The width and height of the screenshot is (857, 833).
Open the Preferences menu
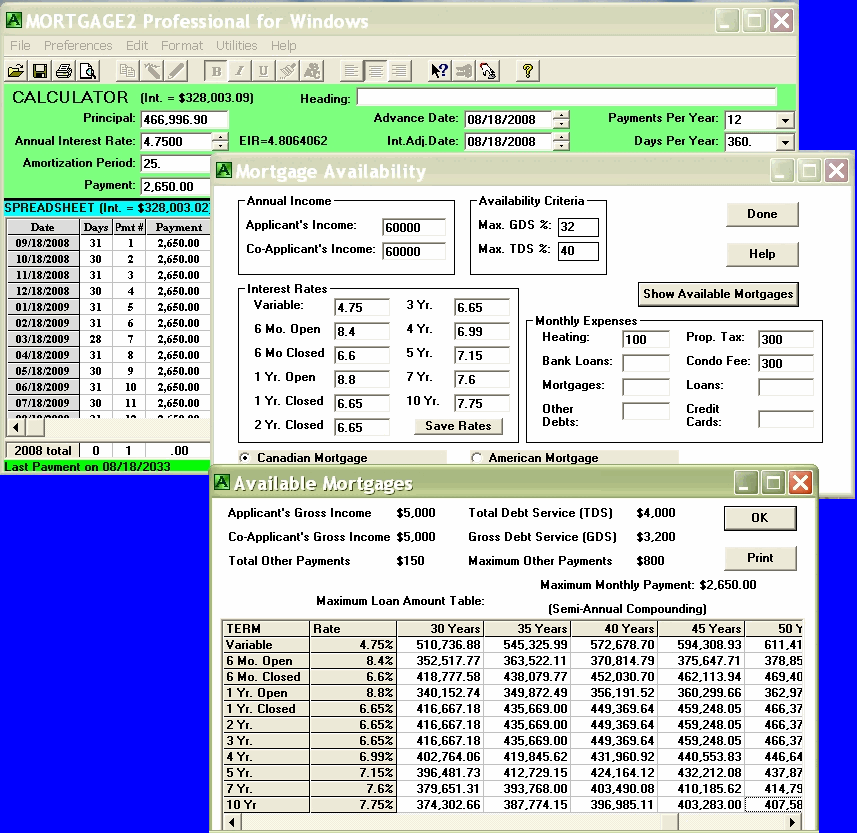coord(78,46)
